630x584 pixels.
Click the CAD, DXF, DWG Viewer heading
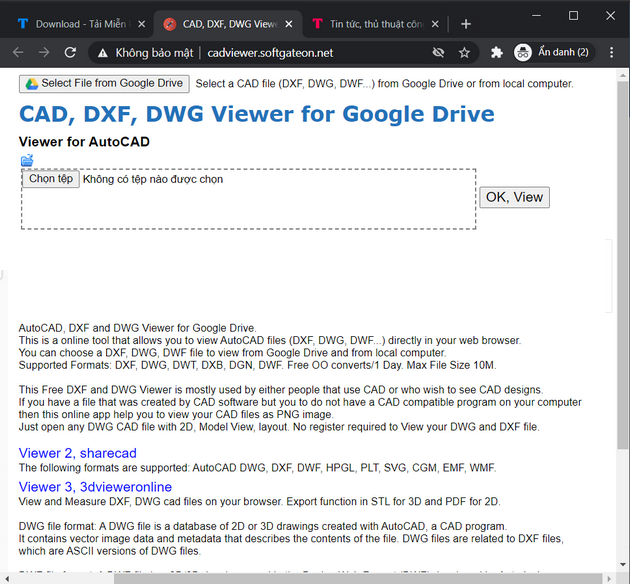pos(257,114)
